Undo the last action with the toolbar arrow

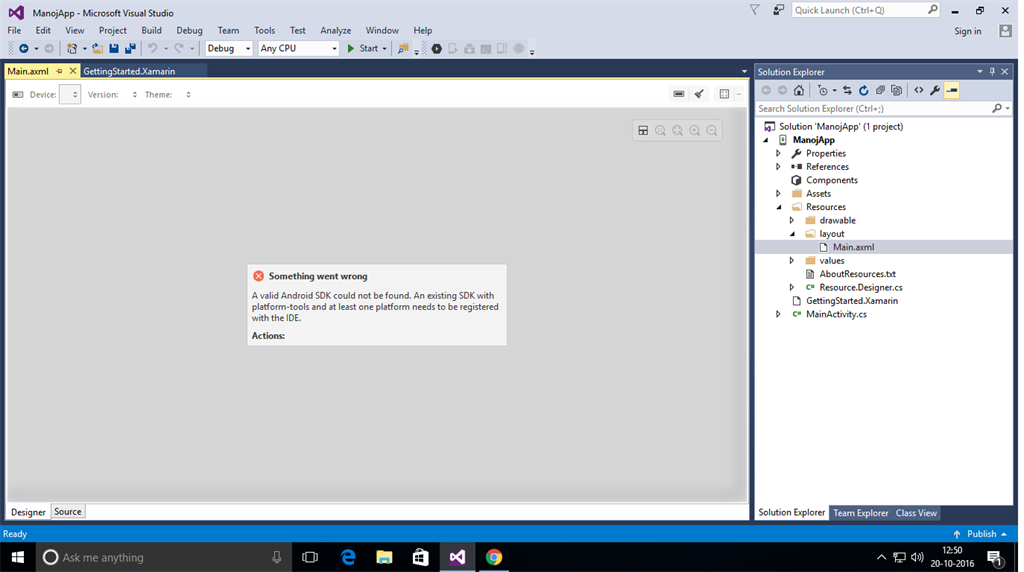coord(152,48)
